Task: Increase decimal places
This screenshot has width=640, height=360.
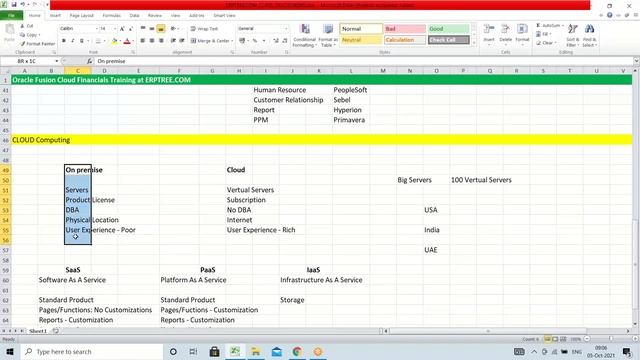Action: [x=276, y=41]
